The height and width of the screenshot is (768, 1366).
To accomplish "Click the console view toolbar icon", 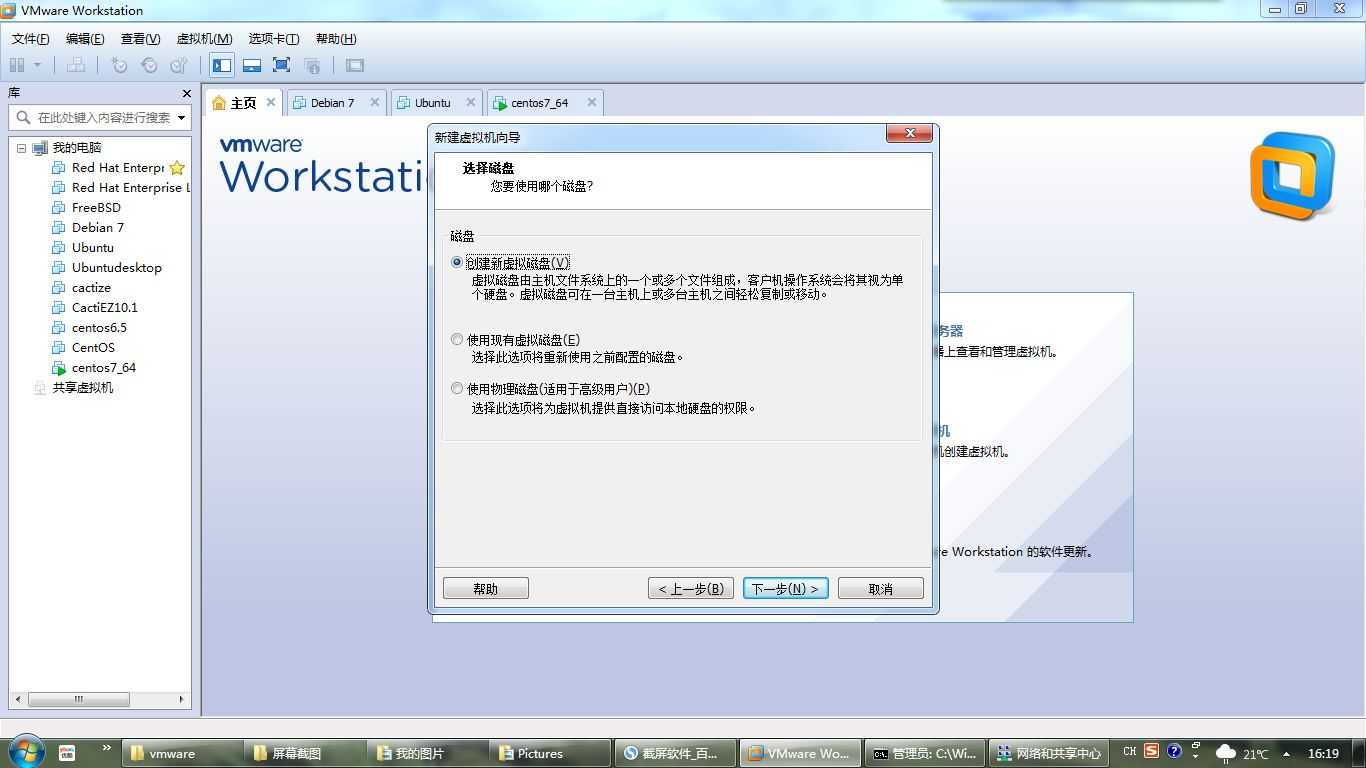I will [x=355, y=65].
